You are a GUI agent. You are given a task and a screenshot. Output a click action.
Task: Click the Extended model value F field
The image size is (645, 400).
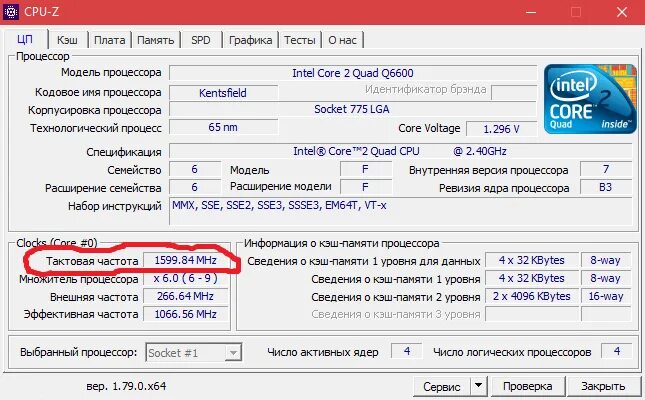(365, 187)
